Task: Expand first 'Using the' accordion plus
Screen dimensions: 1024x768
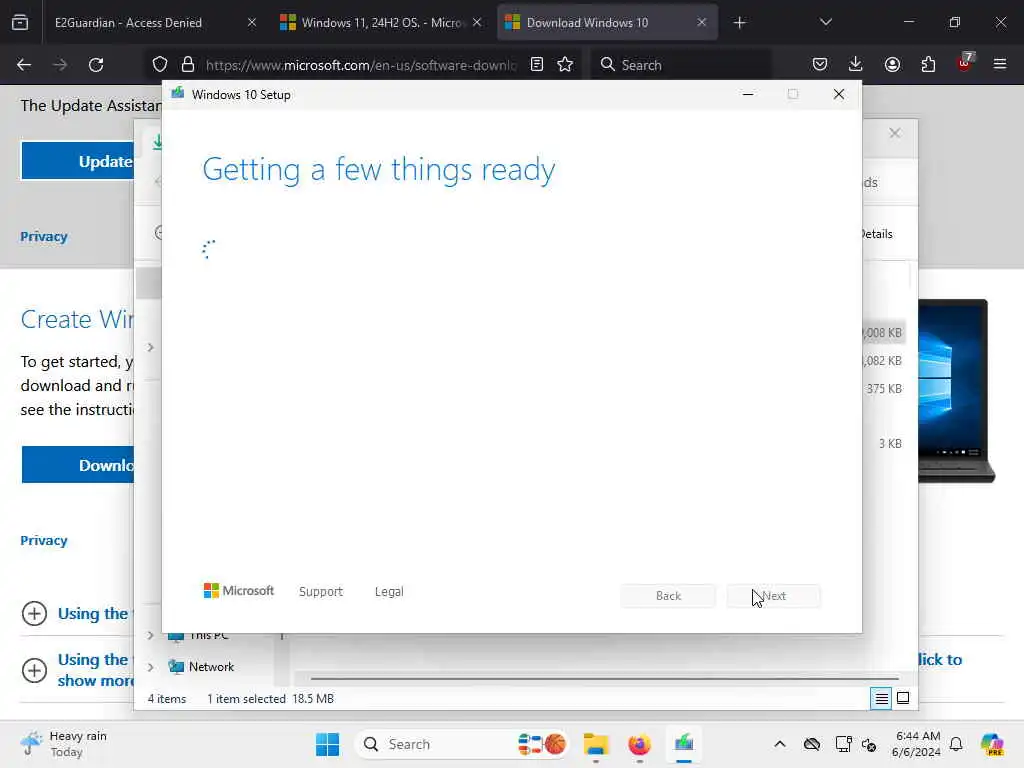Action: click(34, 613)
